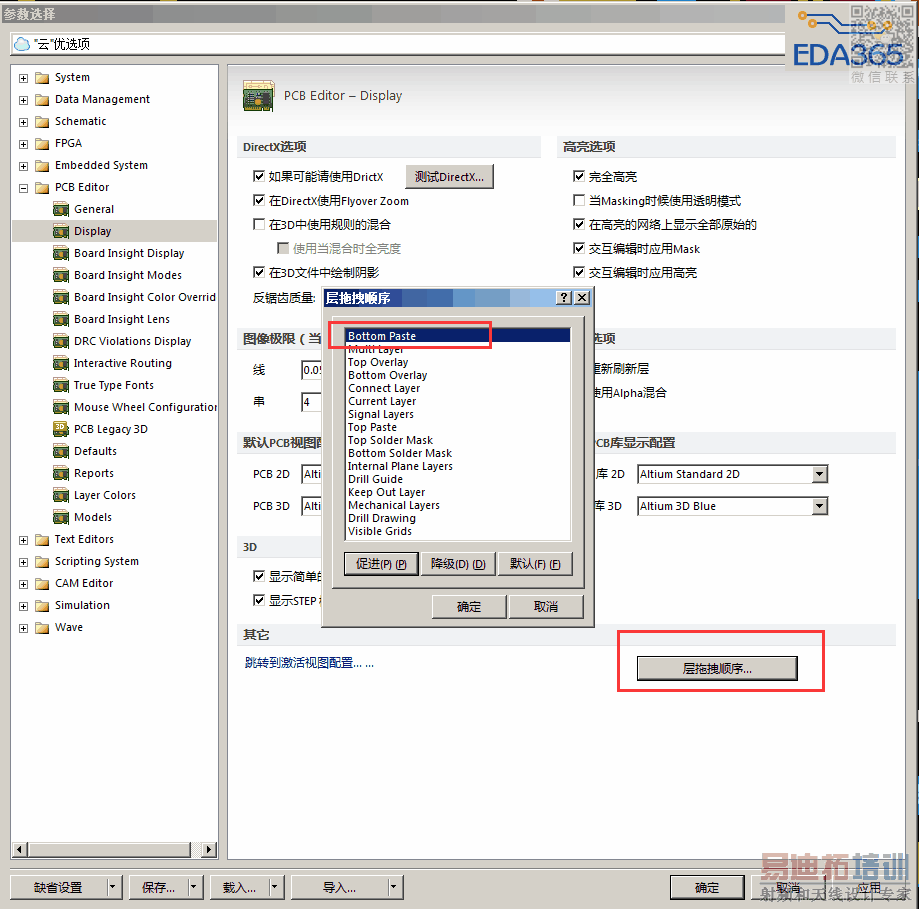Click the default settings button

(x=58, y=887)
